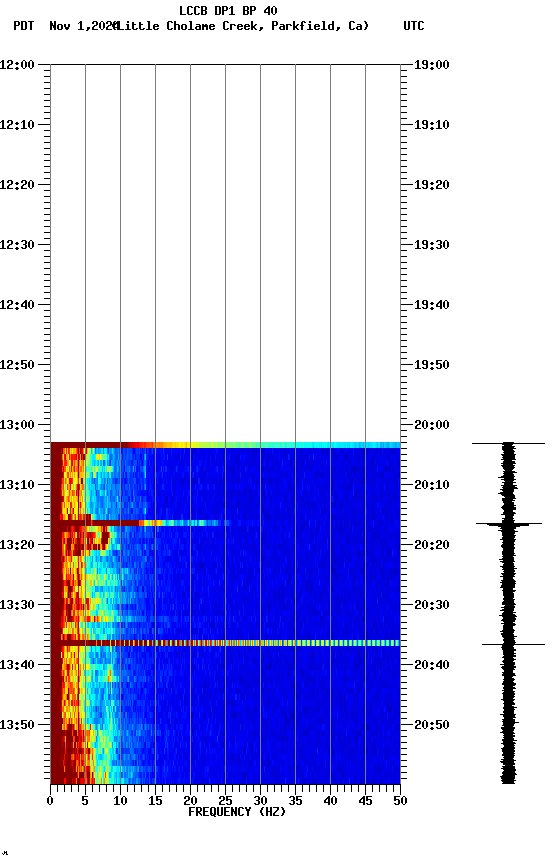Click the '19:40' UTC time label
The image size is (552, 864).
[x=432, y=305]
